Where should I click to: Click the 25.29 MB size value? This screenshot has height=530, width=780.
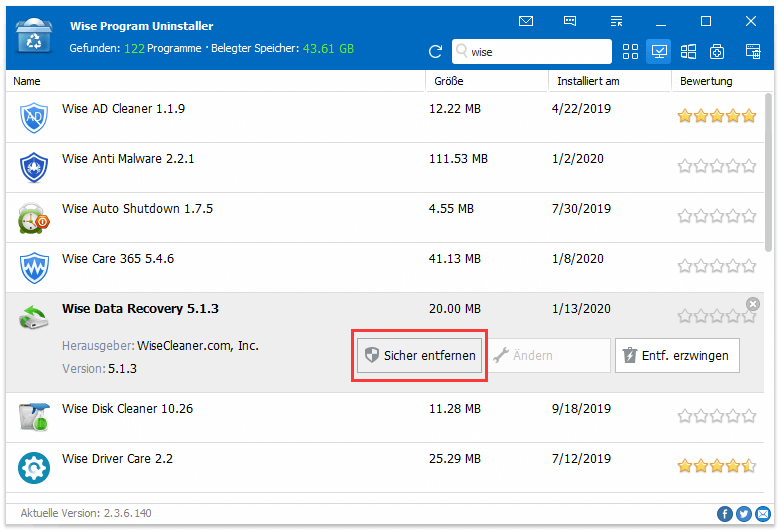pos(455,458)
